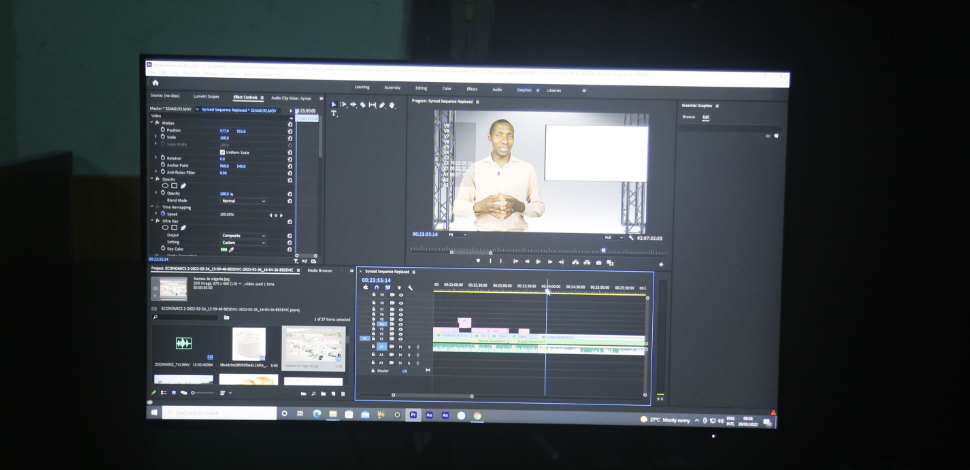This screenshot has height=470, width=970.
Task: Select the ZOOM0002 audio clip thumbnail
Action: 184,345
